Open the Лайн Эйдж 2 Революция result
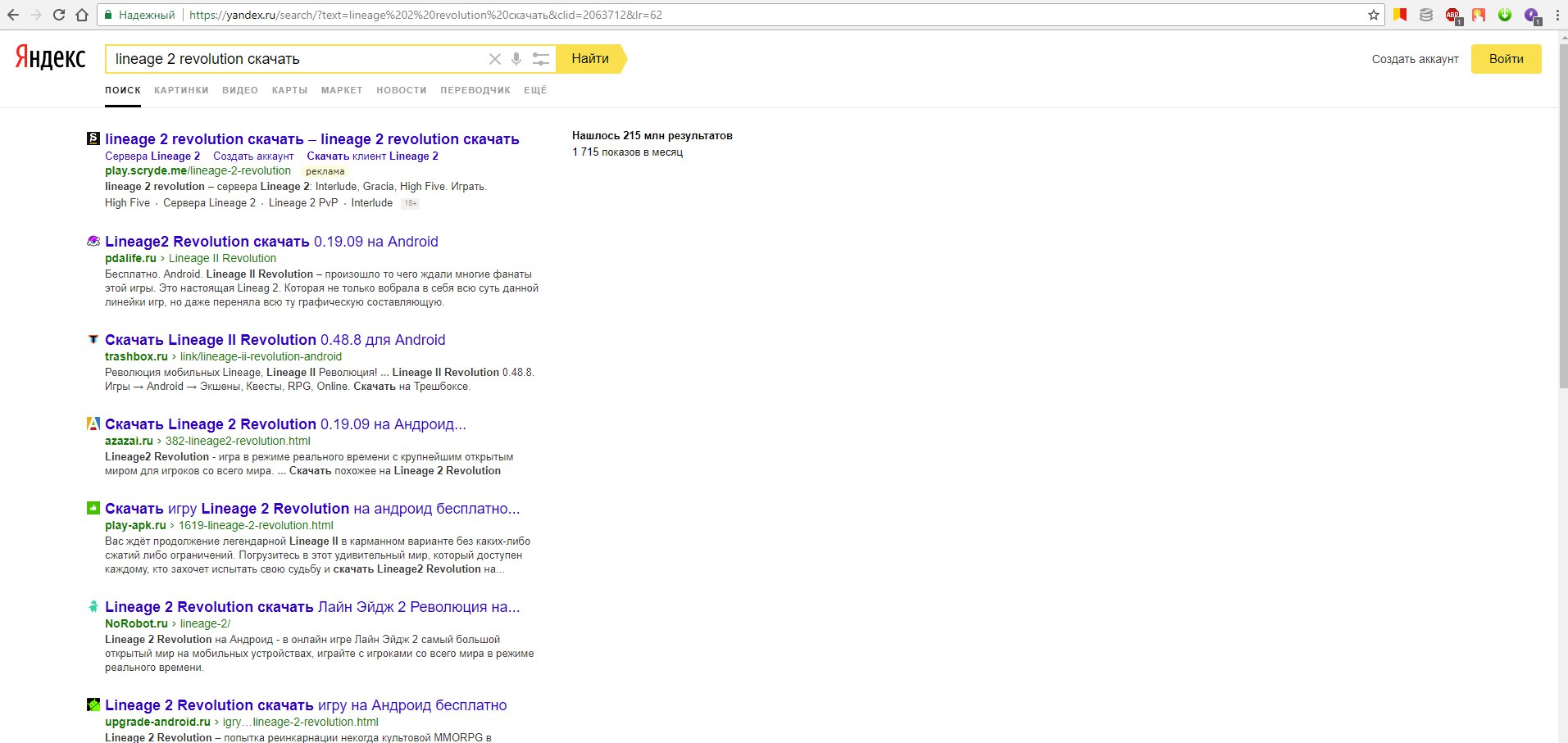This screenshot has width=1568, height=743. pos(312,607)
